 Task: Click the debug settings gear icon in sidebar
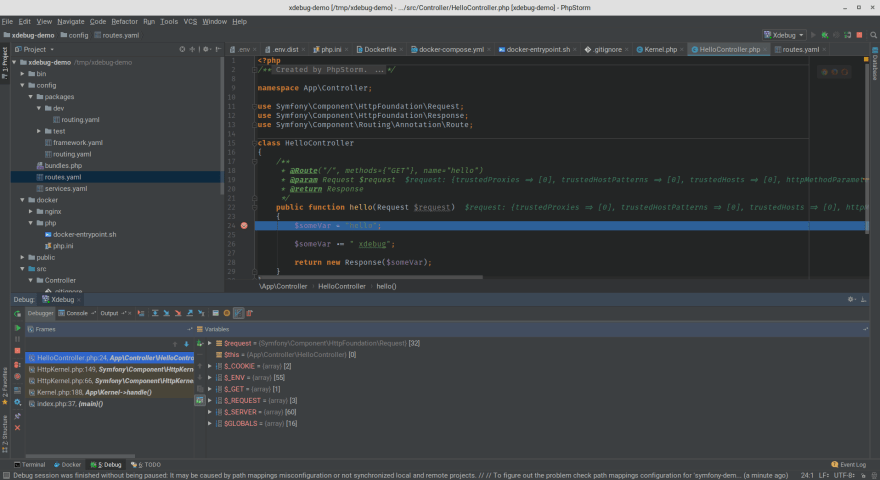pos(17,403)
